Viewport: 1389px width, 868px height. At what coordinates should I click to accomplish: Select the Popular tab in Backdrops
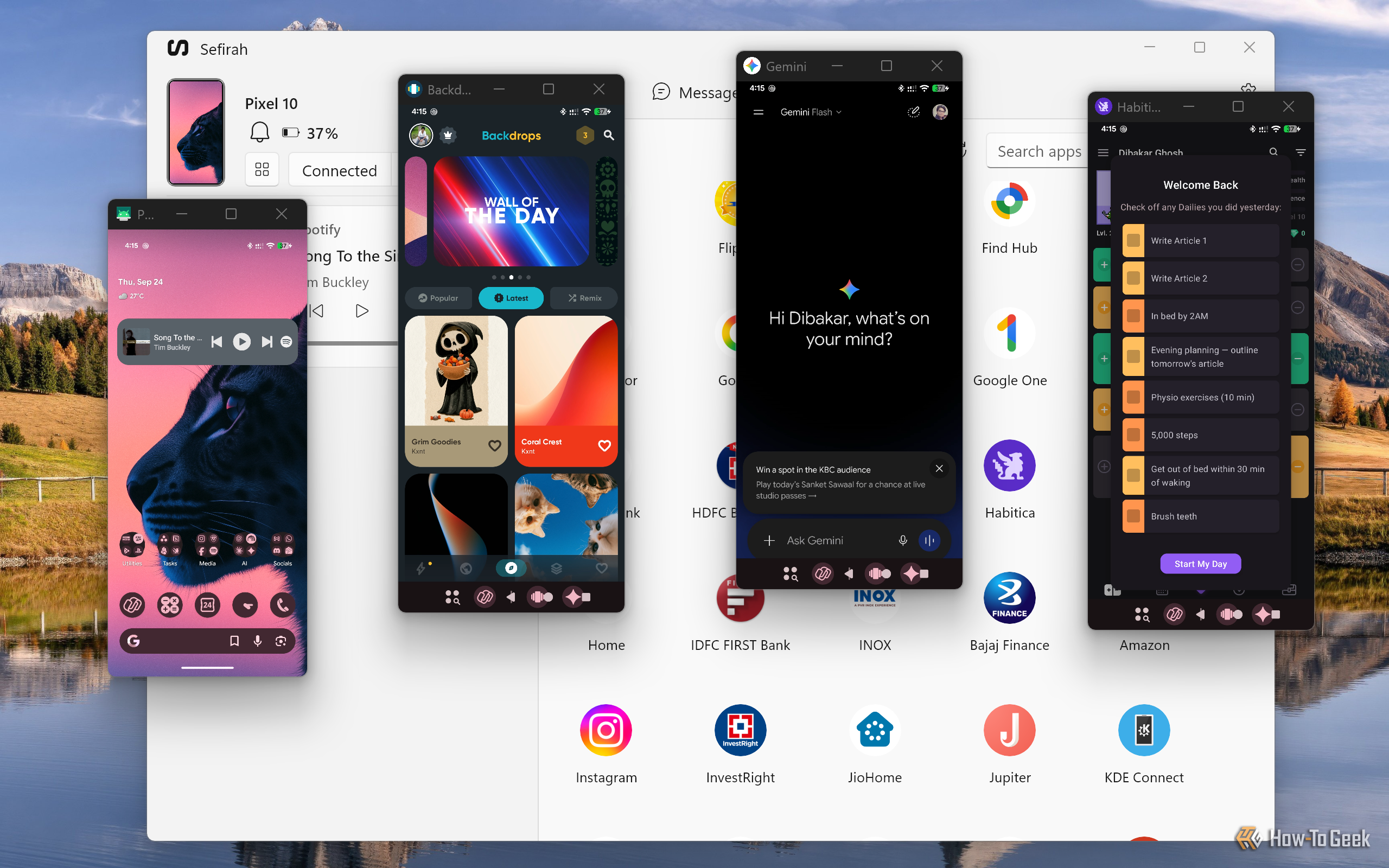438,298
